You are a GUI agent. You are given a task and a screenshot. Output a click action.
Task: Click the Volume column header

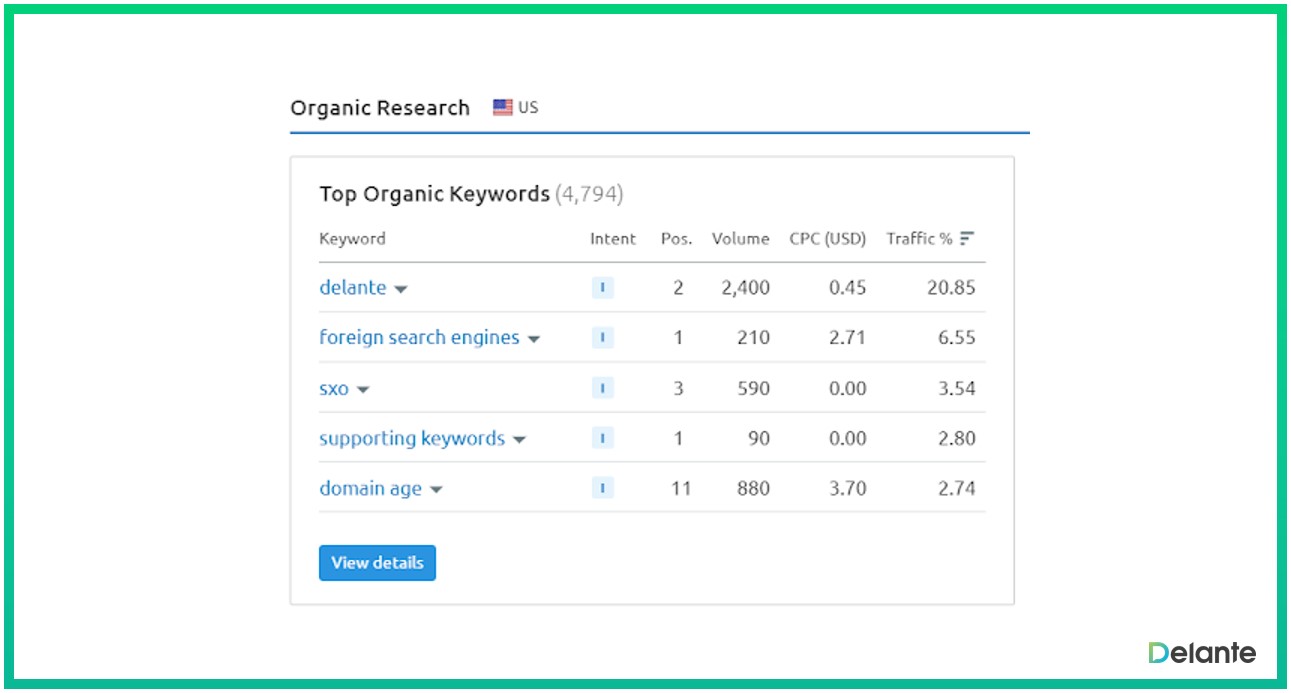[x=741, y=239]
